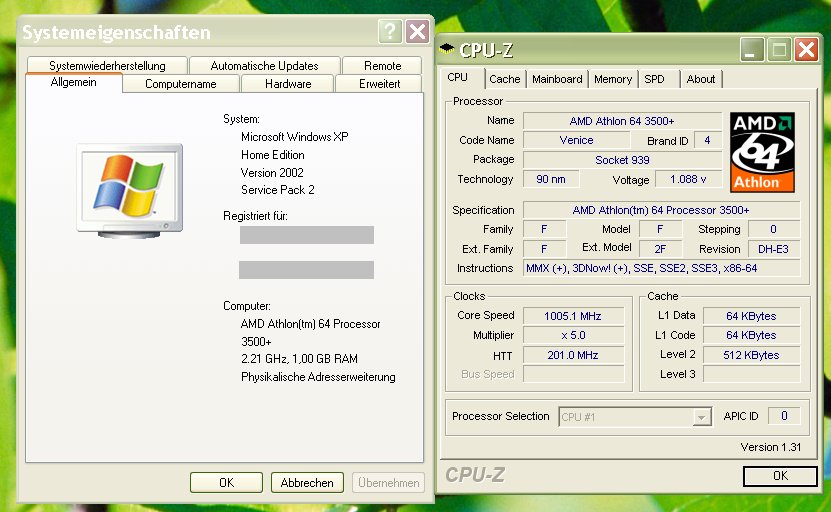
Task: Click the empty Bus Speed field
Action: 573,374
